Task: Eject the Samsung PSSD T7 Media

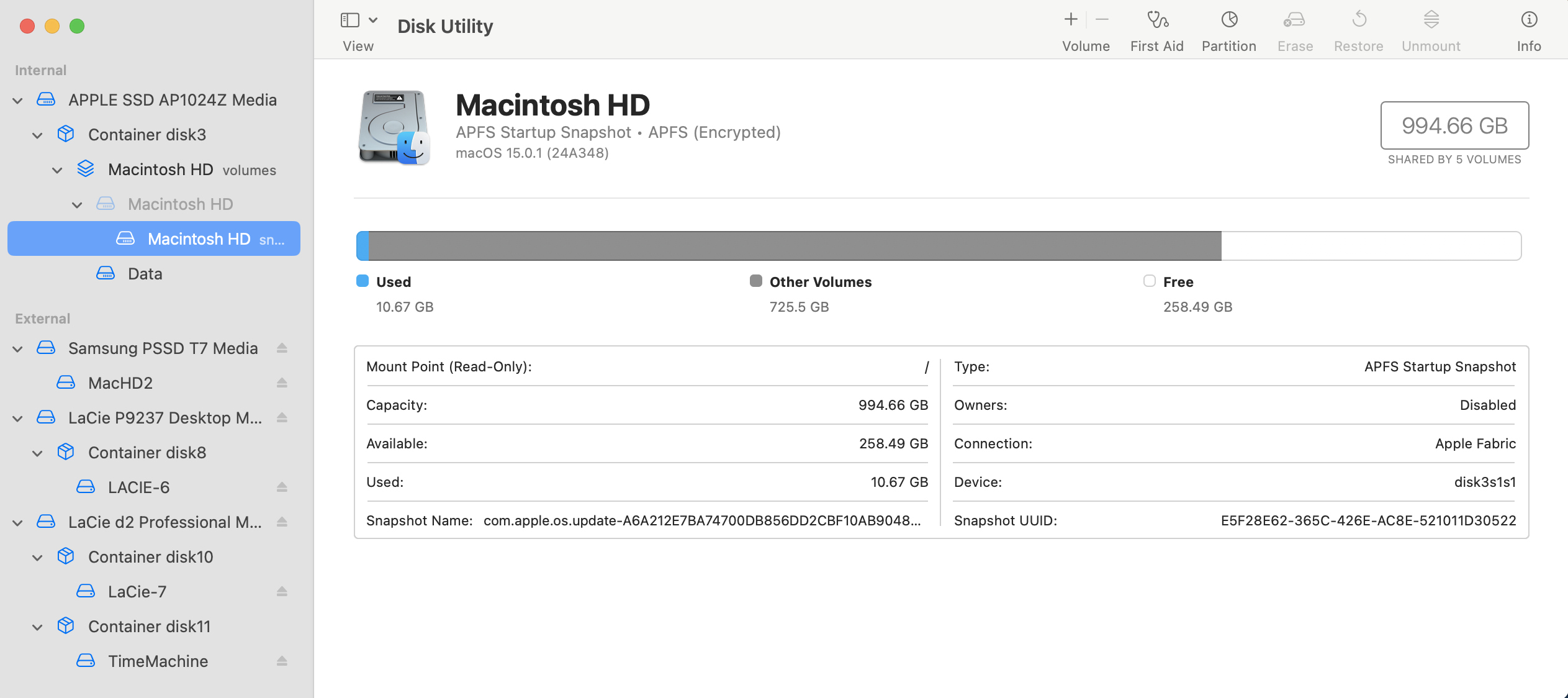Action: 282,348
